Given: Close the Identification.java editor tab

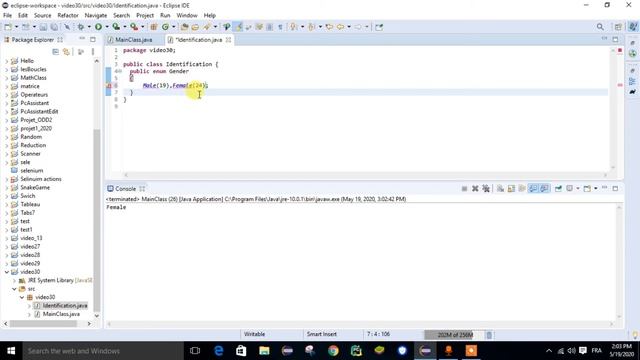Looking at the screenshot, I should coord(229,40).
